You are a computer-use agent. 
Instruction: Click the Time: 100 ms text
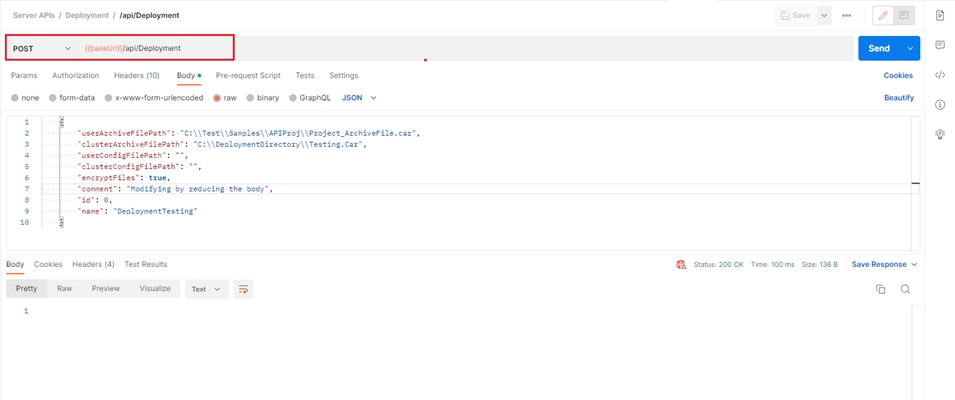point(772,264)
